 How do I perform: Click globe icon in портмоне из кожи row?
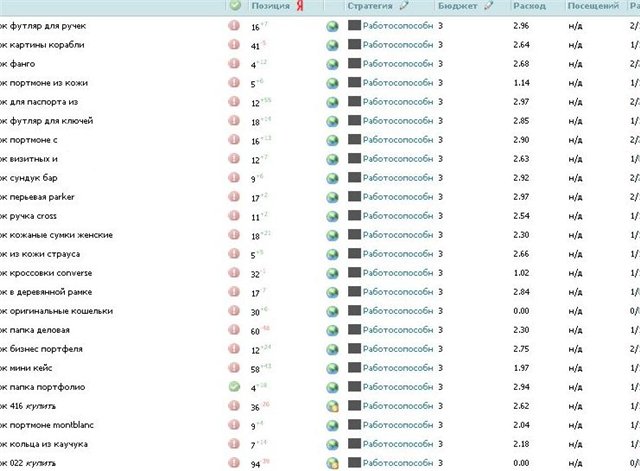pos(333,83)
